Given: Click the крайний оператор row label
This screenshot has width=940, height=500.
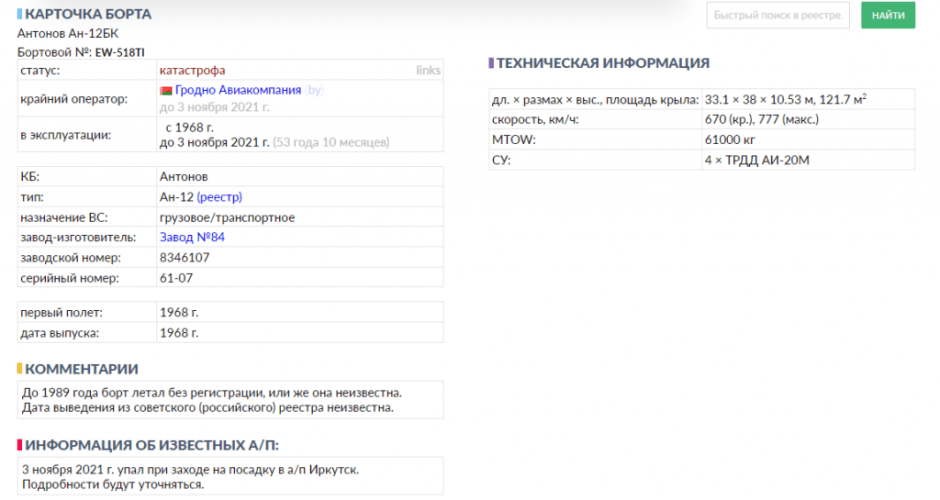Looking at the screenshot, I should click(74, 99).
